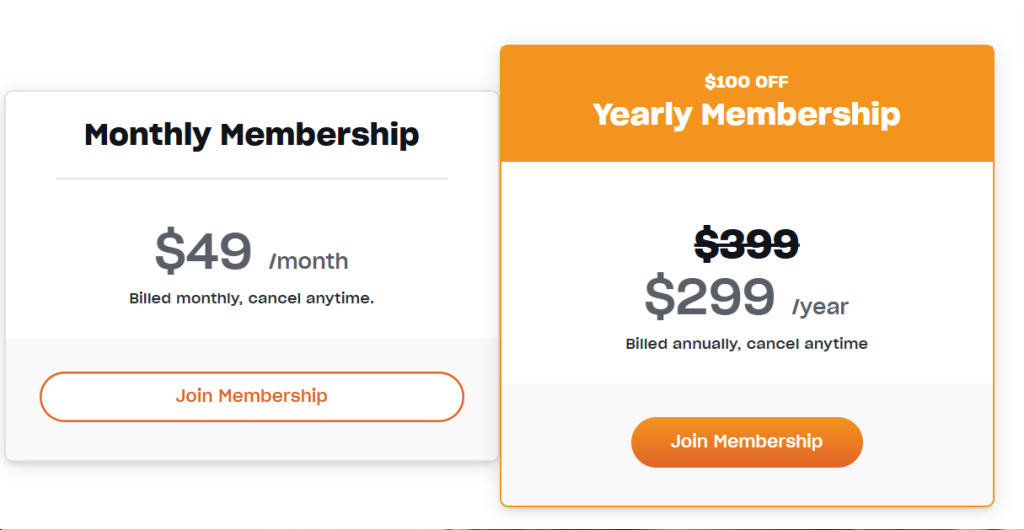Click the /year billing period label

click(820, 306)
